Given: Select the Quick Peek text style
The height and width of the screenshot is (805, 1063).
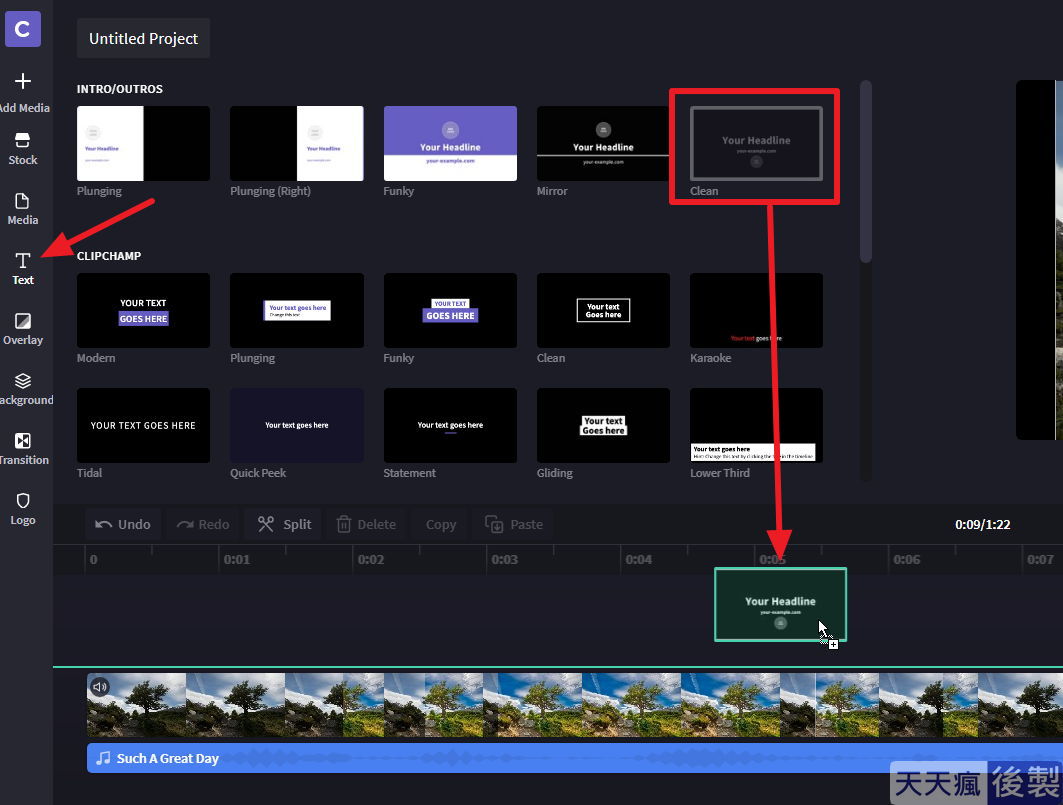Looking at the screenshot, I should (x=297, y=425).
